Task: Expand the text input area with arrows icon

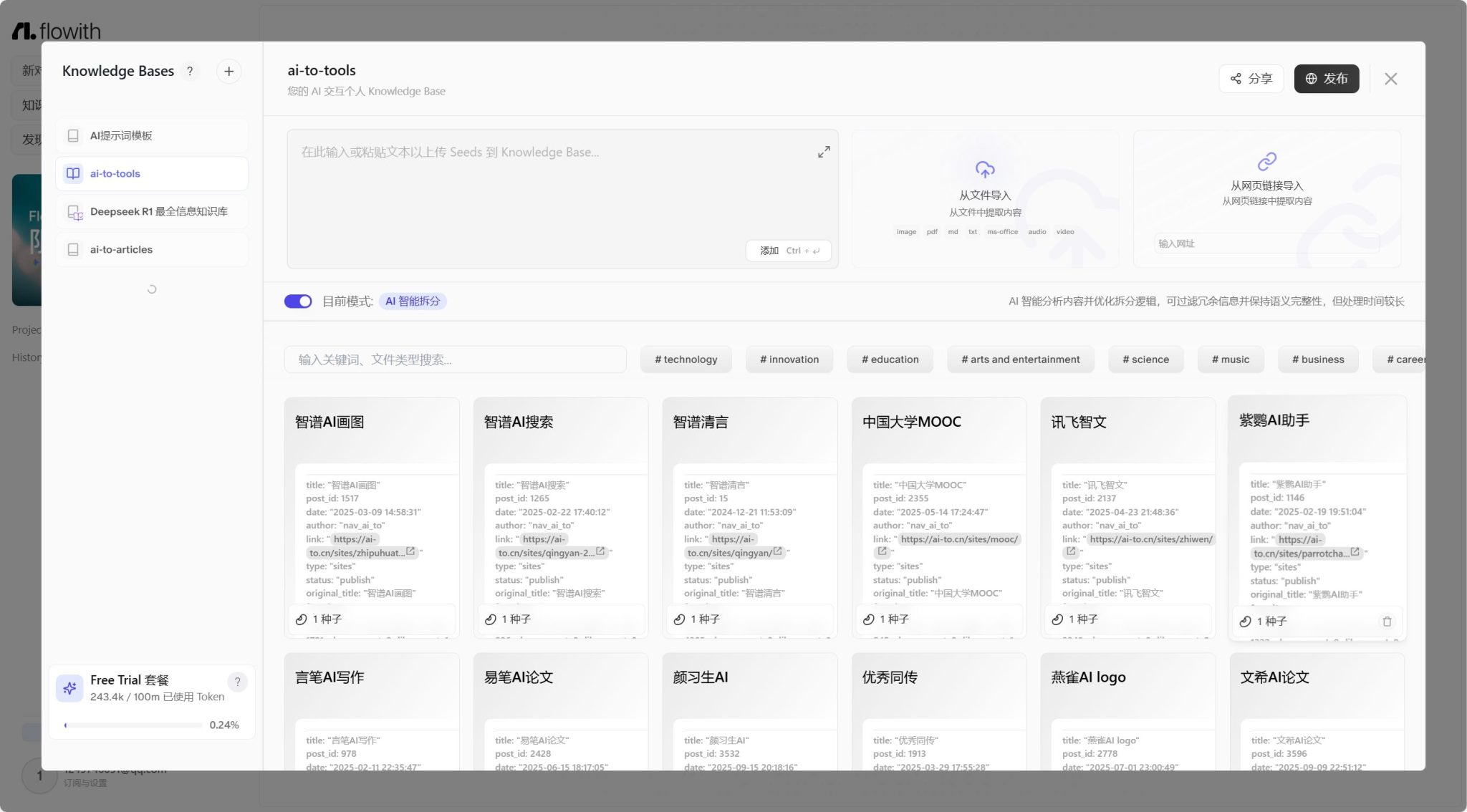Action: click(x=824, y=152)
